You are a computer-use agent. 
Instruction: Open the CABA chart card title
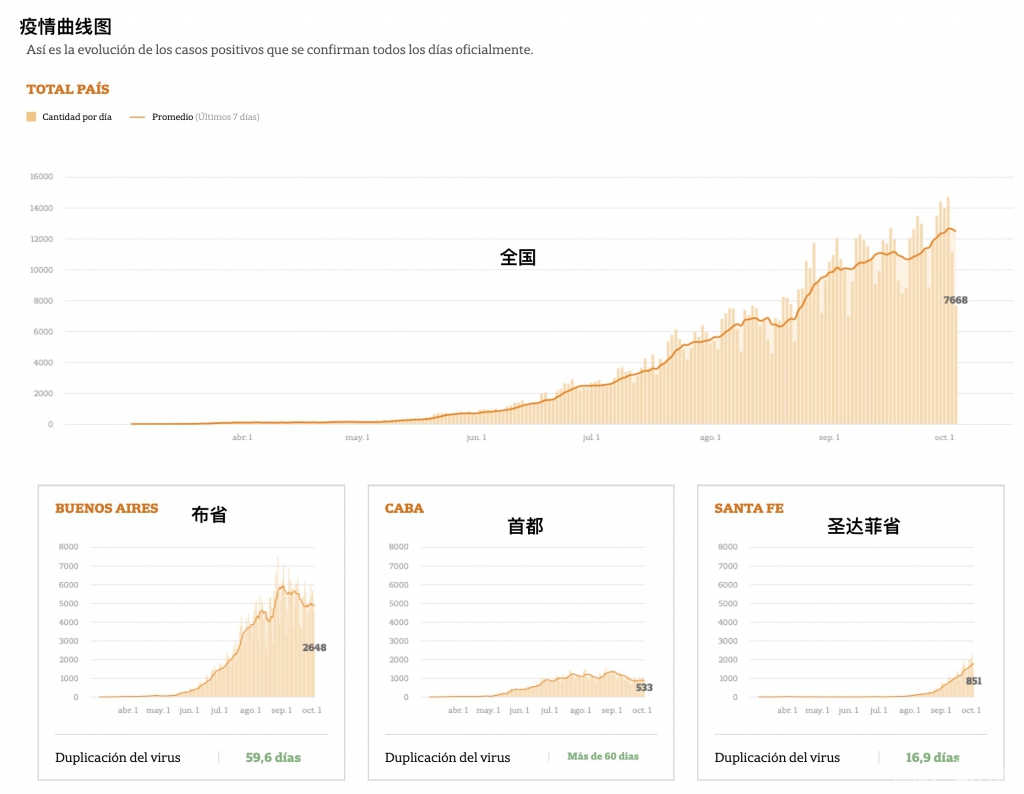pos(404,508)
